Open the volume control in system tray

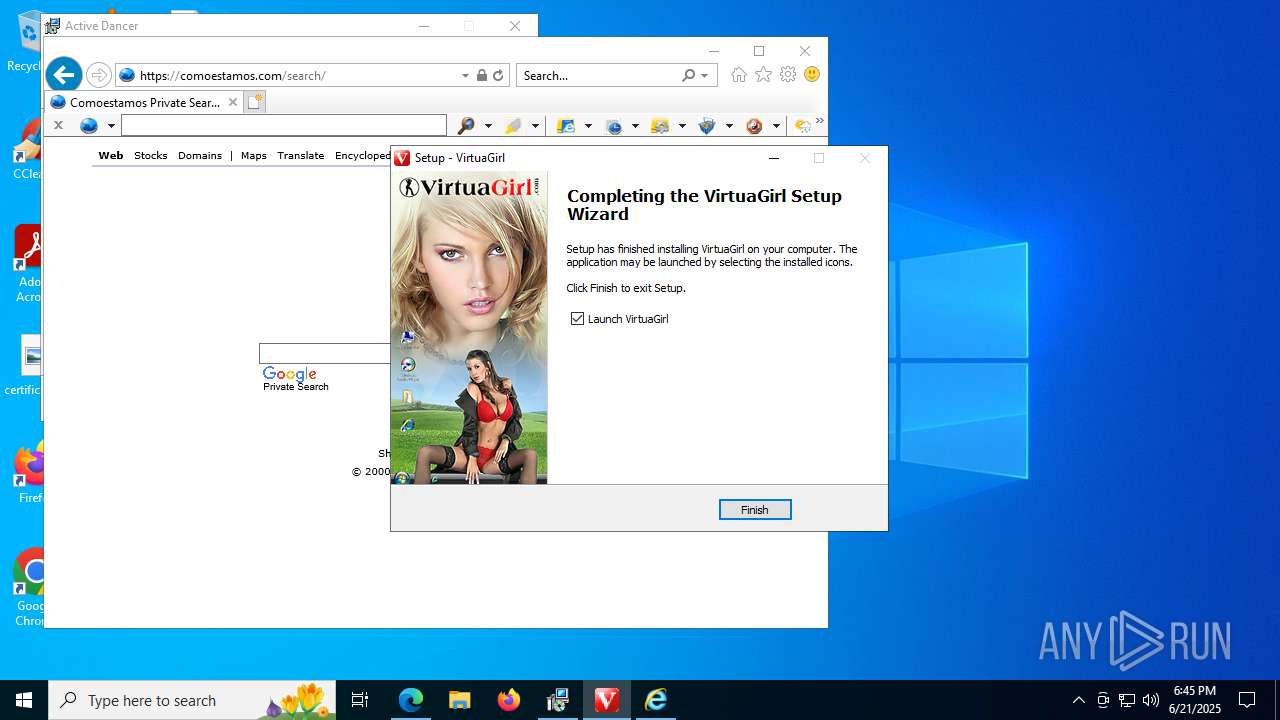1150,700
